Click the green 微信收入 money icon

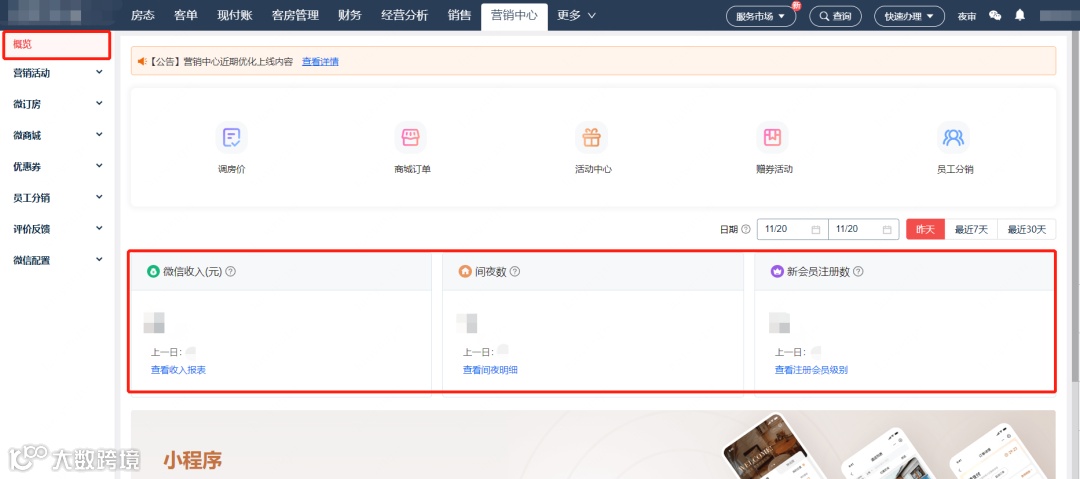point(153,272)
